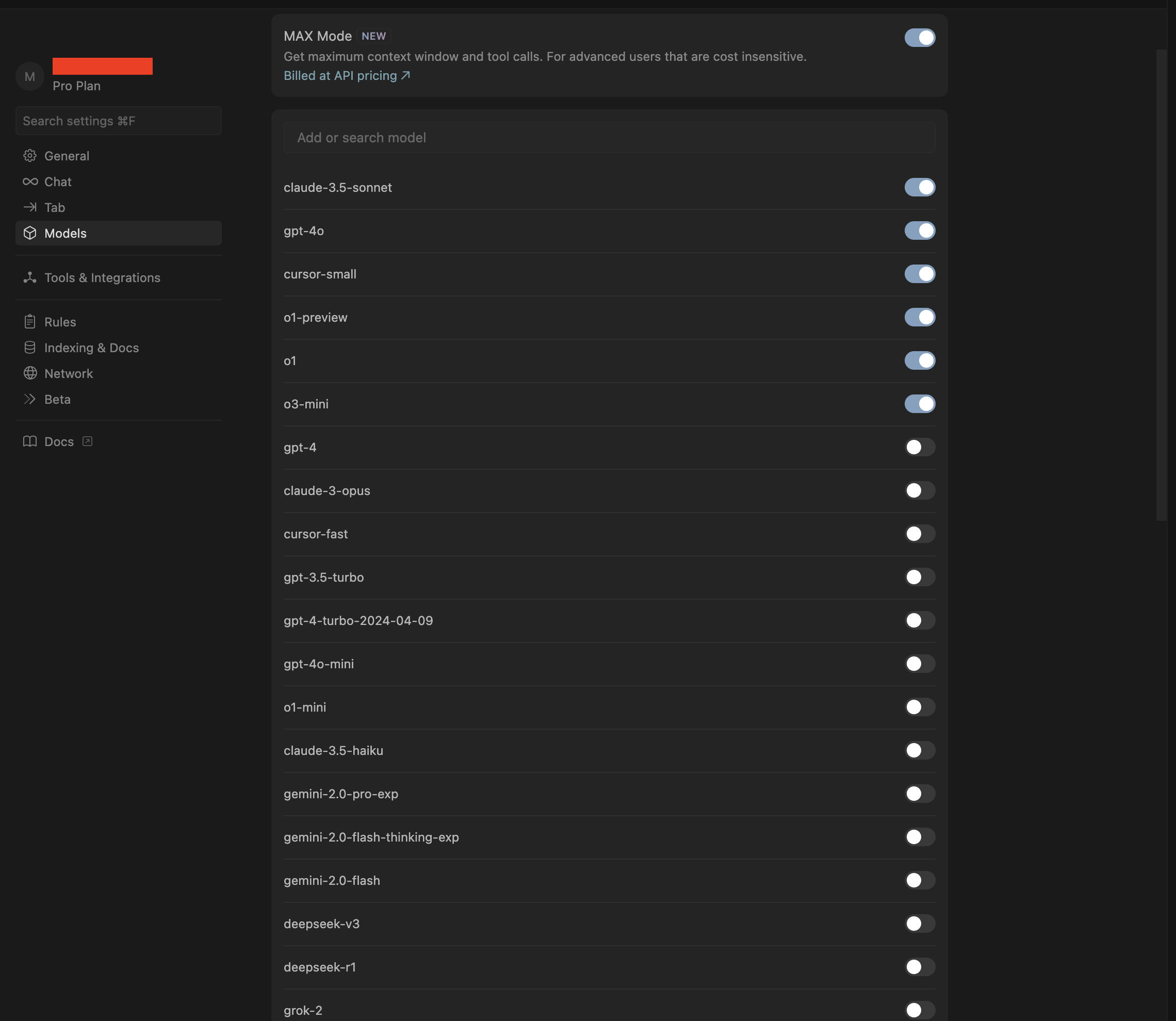Open Billed at API pricing link
Screen dimensions: 1176x1021
pos(347,75)
